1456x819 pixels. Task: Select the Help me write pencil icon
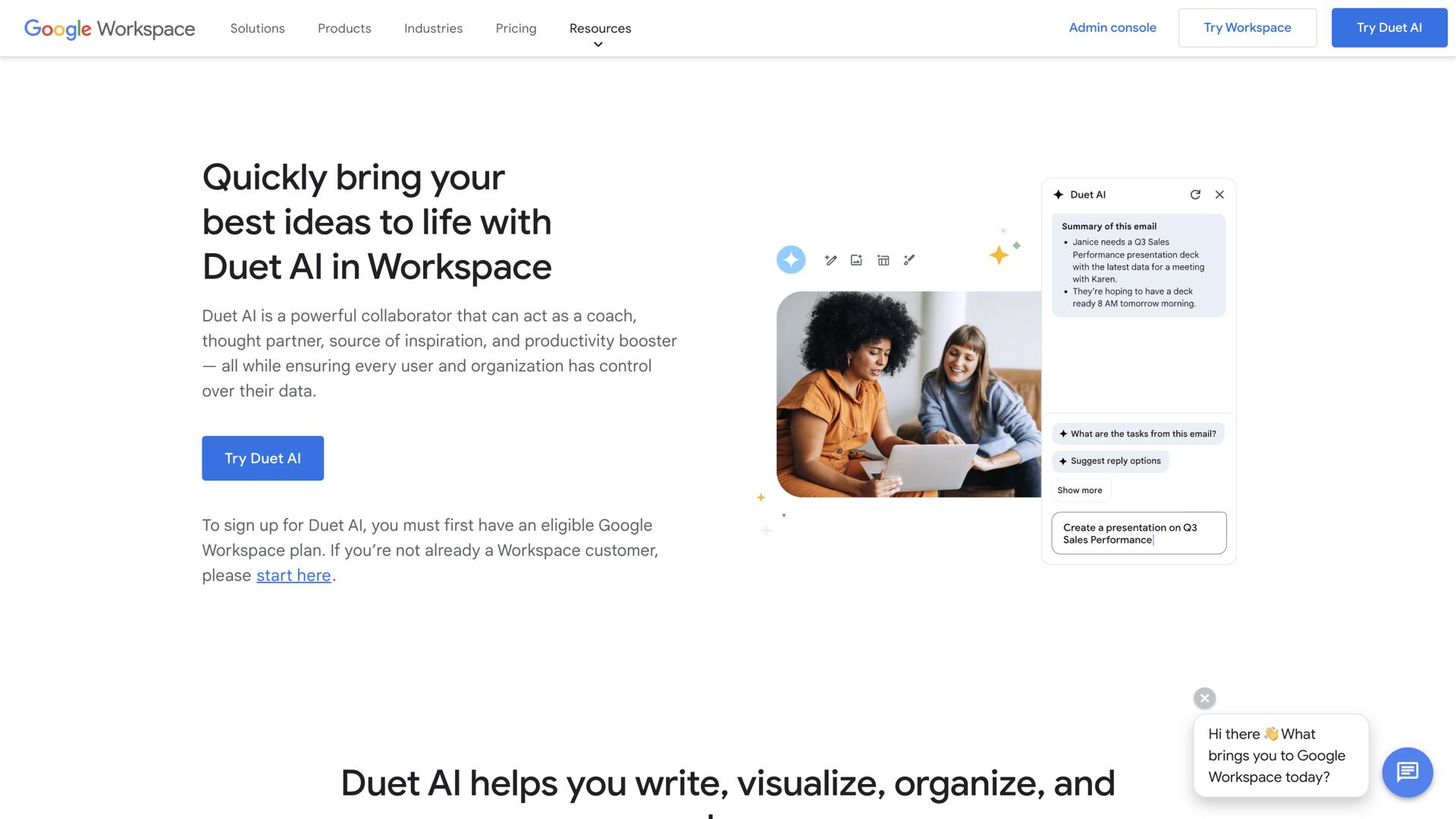click(830, 259)
